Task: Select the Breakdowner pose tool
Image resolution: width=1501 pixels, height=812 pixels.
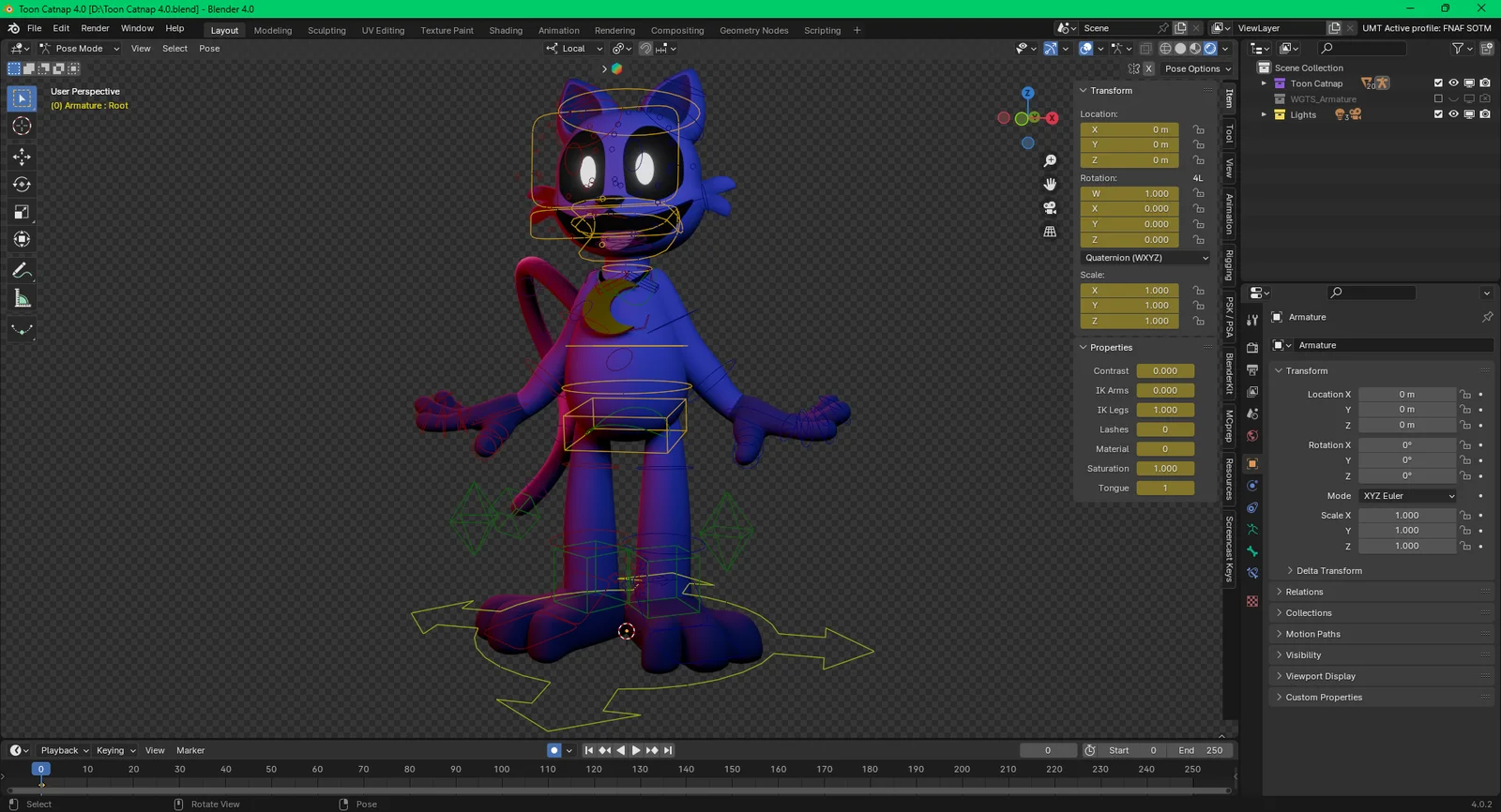Action: 22,330
